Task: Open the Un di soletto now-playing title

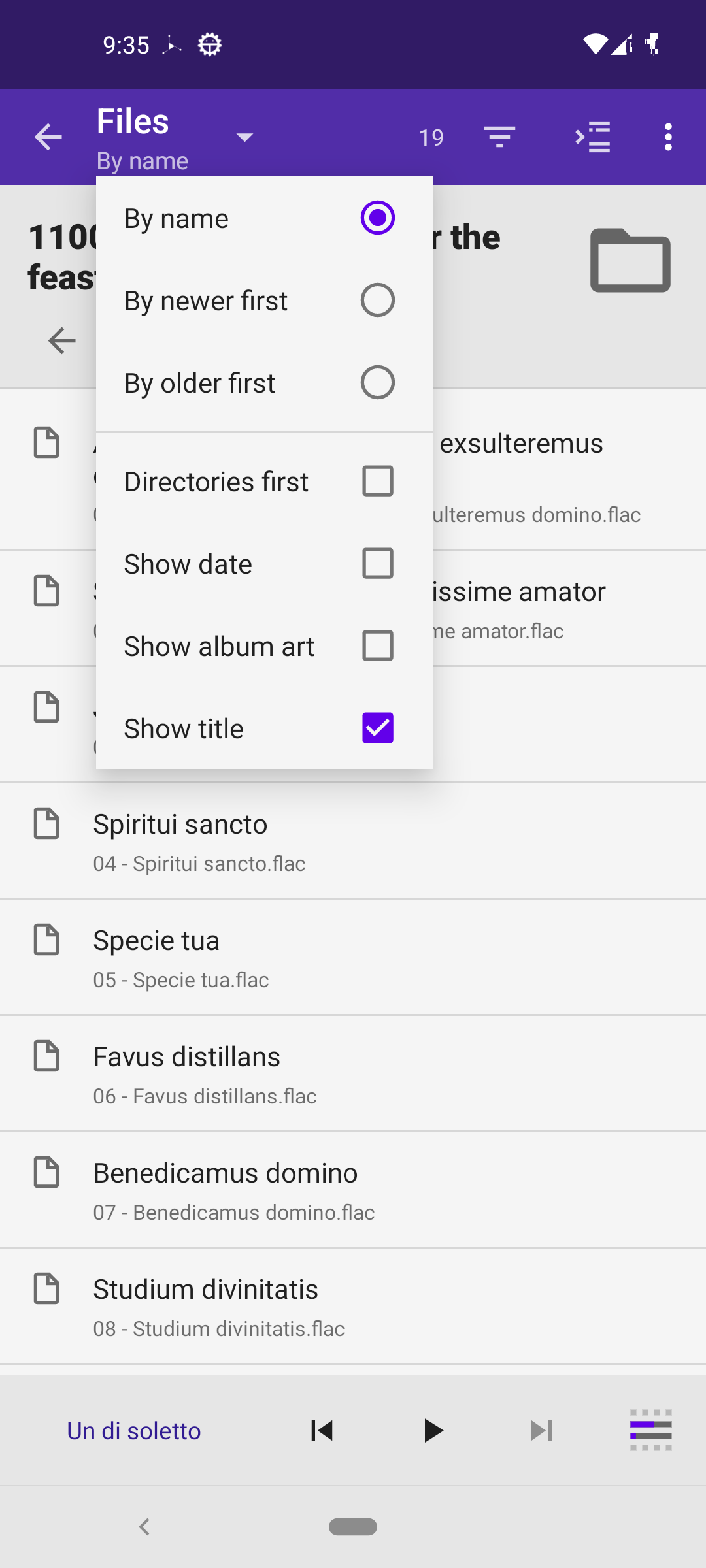Action: coord(134,1431)
